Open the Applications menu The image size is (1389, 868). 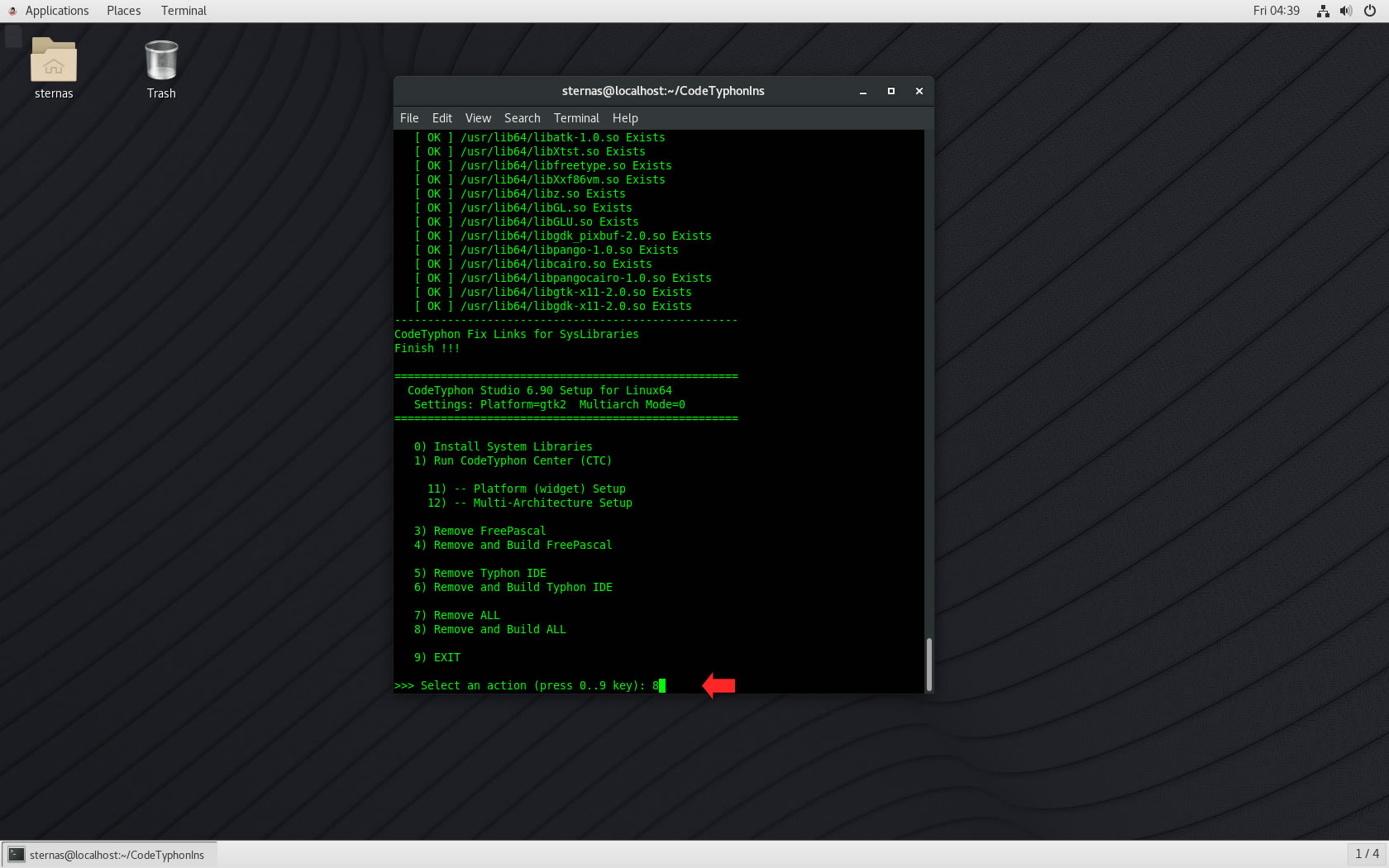57,11
